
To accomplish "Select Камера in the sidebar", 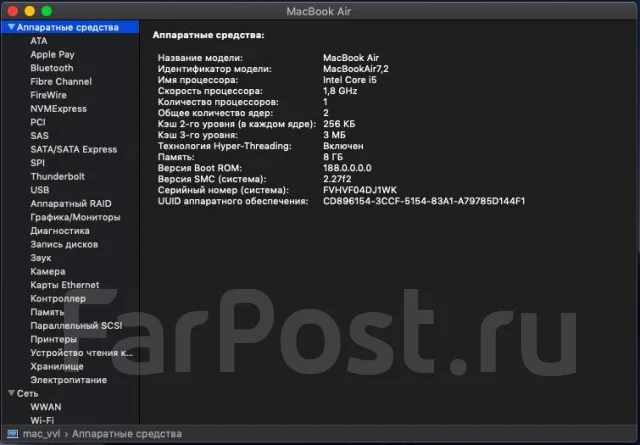I will (x=48, y=271).
